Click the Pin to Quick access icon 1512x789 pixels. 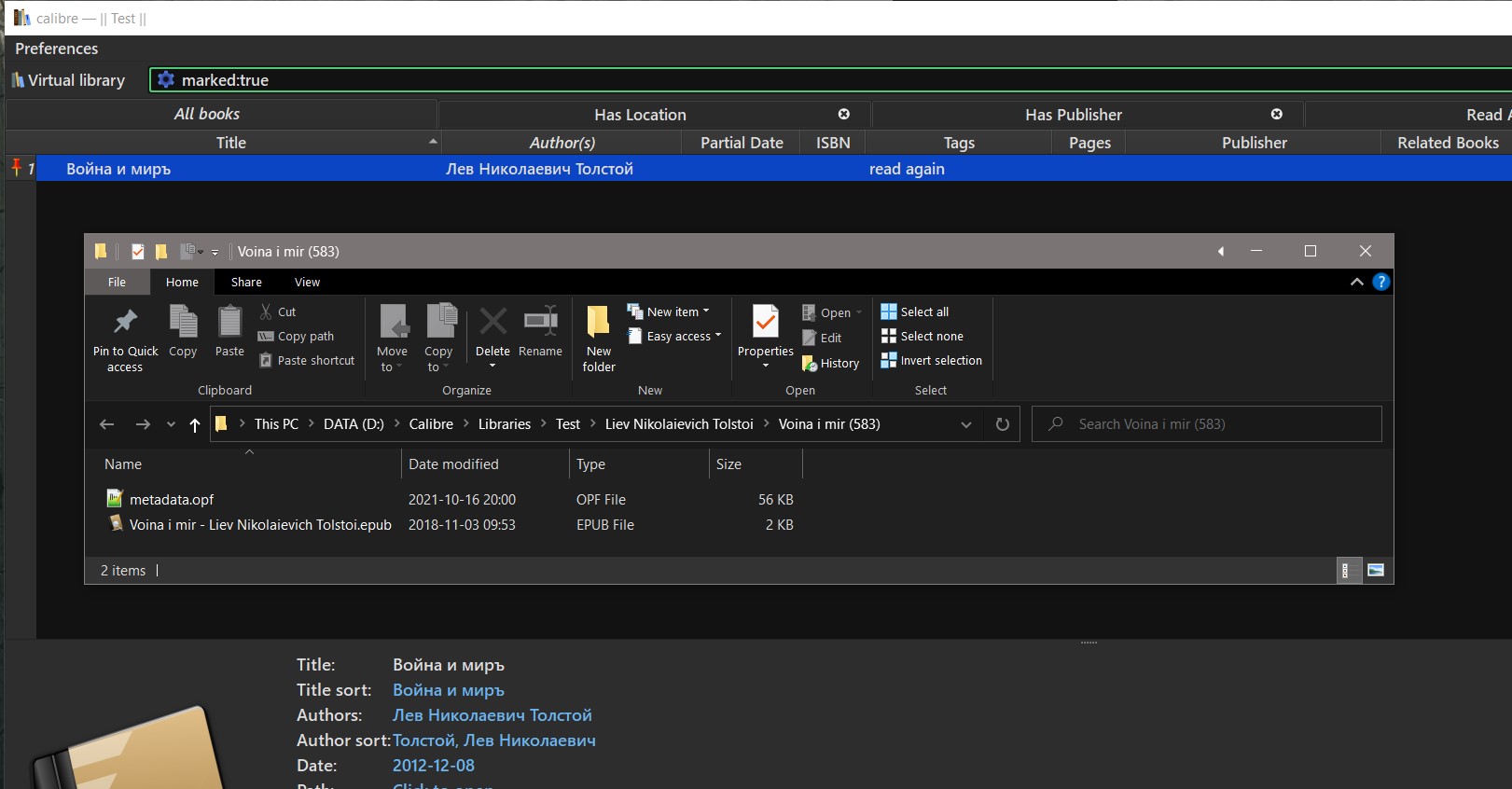click(x=125, y=323)
